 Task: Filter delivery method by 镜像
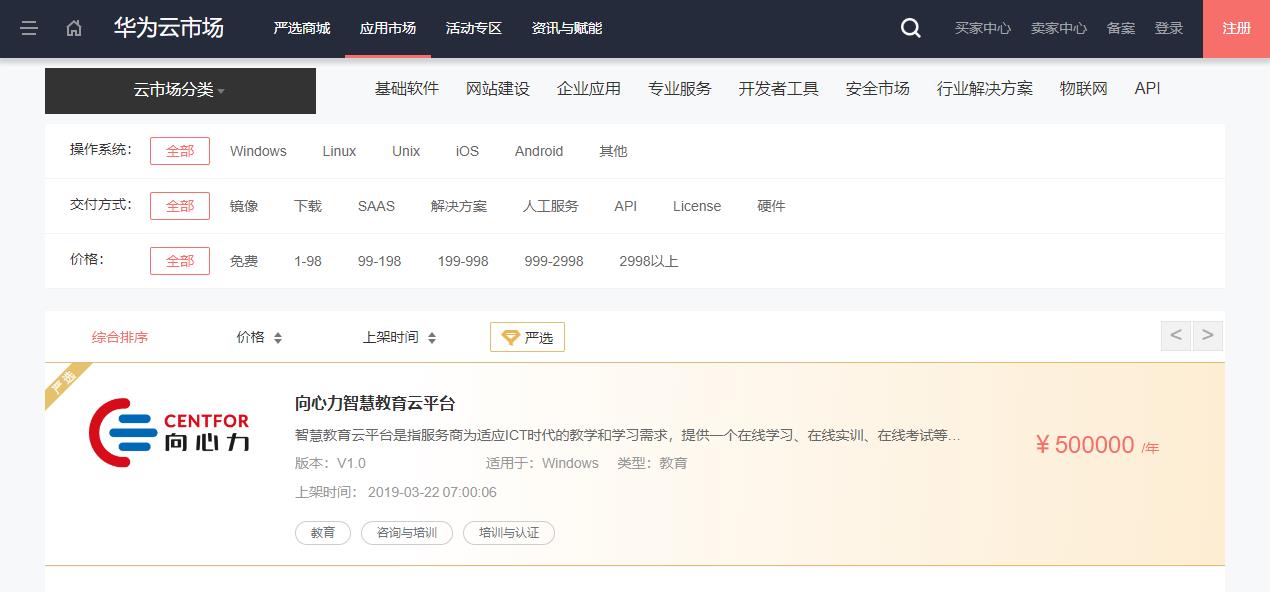244,206
